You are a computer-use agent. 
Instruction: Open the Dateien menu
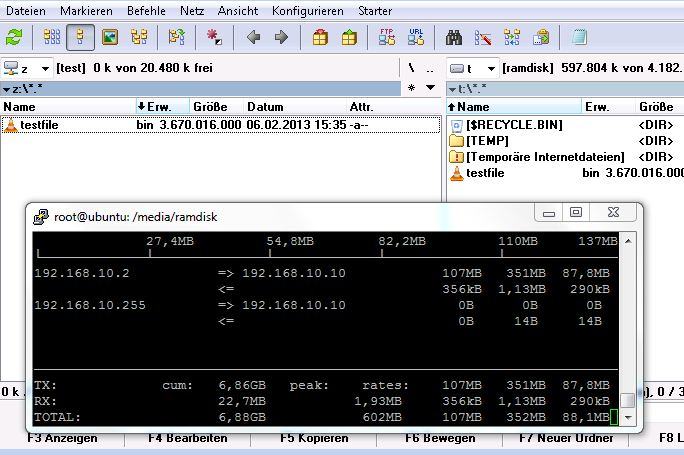[x=25, y=11]
